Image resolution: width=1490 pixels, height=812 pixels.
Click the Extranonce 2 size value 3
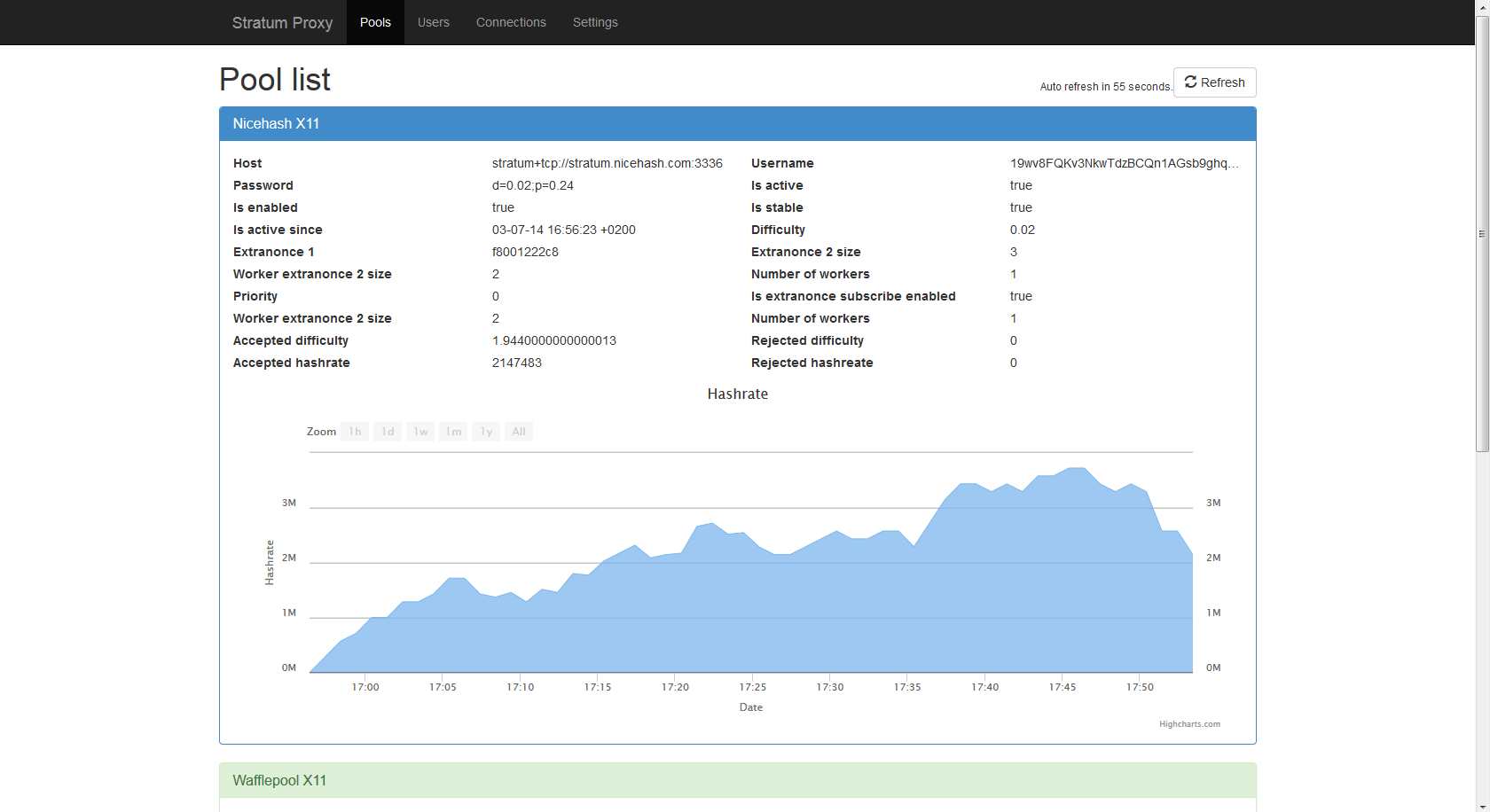pos(1014,252)
